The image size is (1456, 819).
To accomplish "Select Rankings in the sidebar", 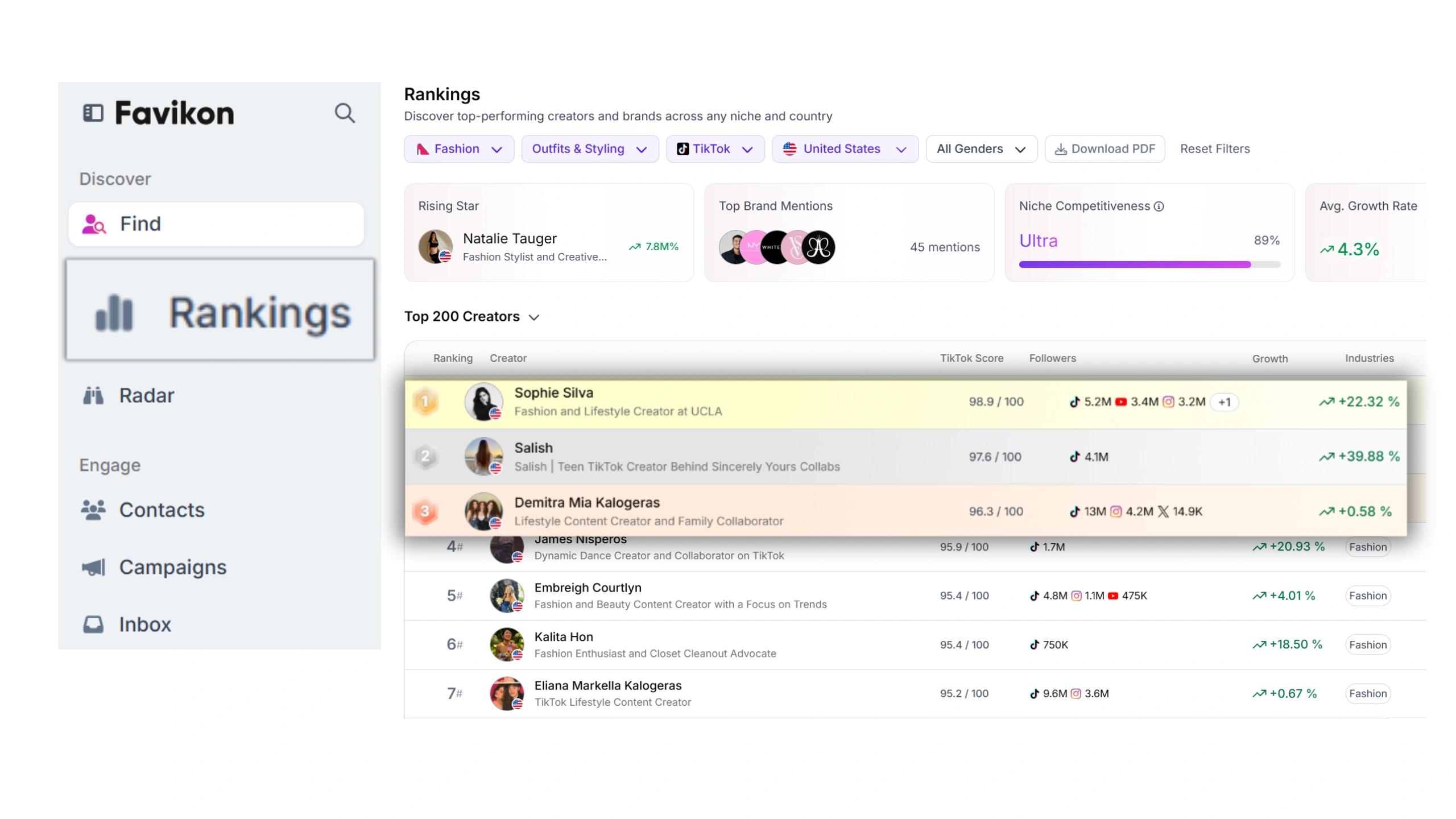I will [x=220, y=311].
